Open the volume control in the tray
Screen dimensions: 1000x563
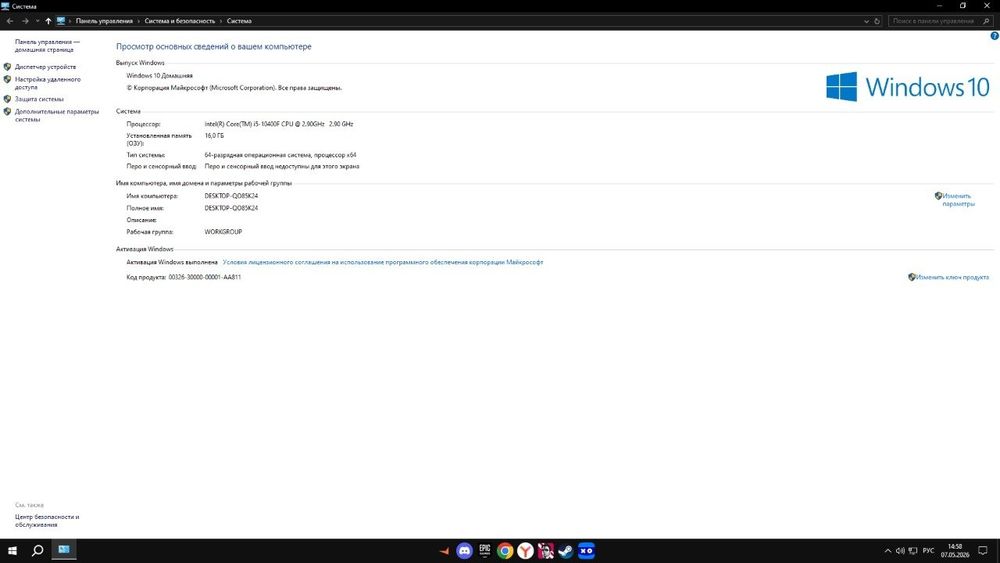(x=901, y=551)
